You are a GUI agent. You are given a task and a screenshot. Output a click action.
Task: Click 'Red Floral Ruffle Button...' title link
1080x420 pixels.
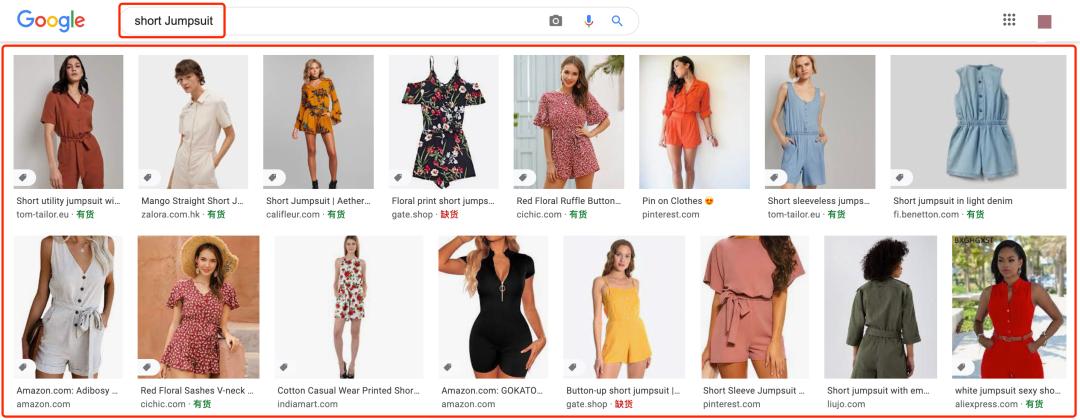tap(569, 201)
